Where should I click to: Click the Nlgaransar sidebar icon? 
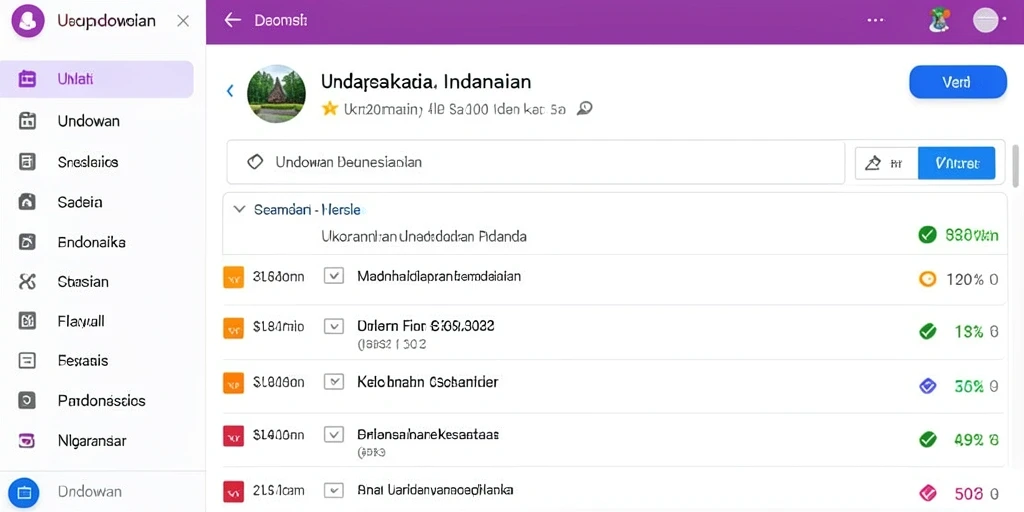27,440
